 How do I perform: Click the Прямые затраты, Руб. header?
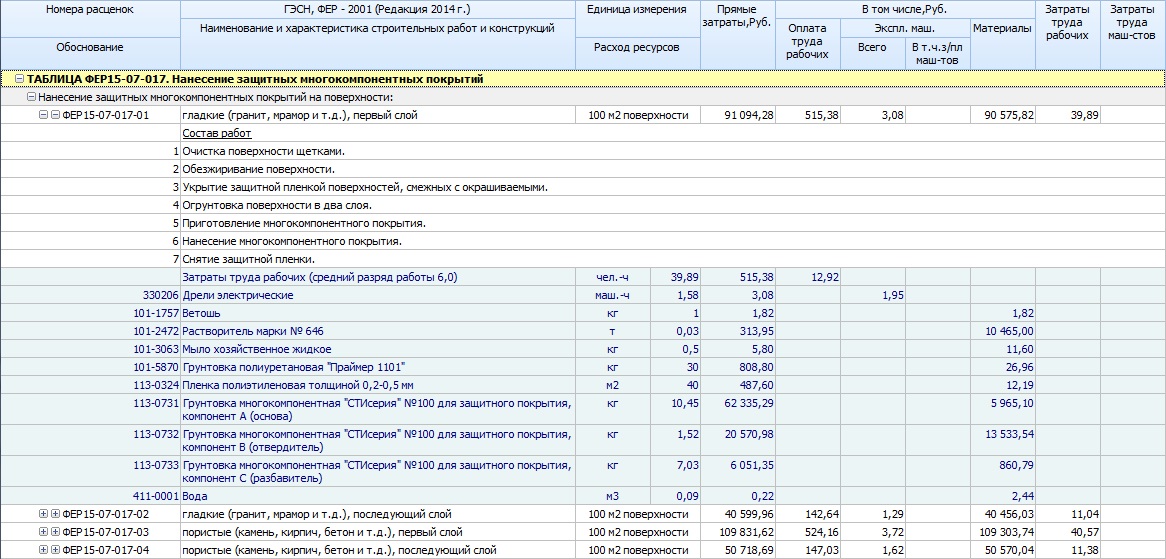click(738, 35)
